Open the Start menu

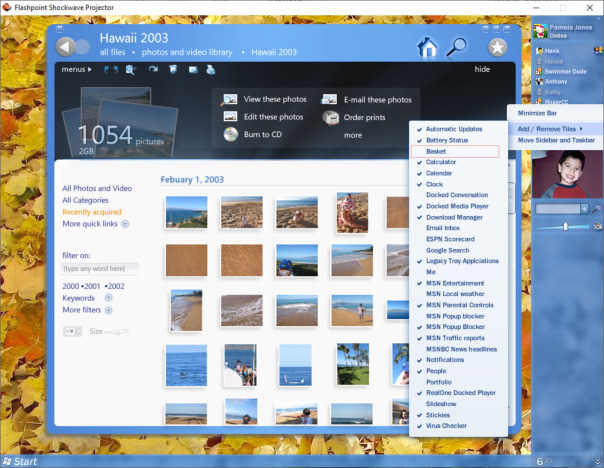(20, 461)
